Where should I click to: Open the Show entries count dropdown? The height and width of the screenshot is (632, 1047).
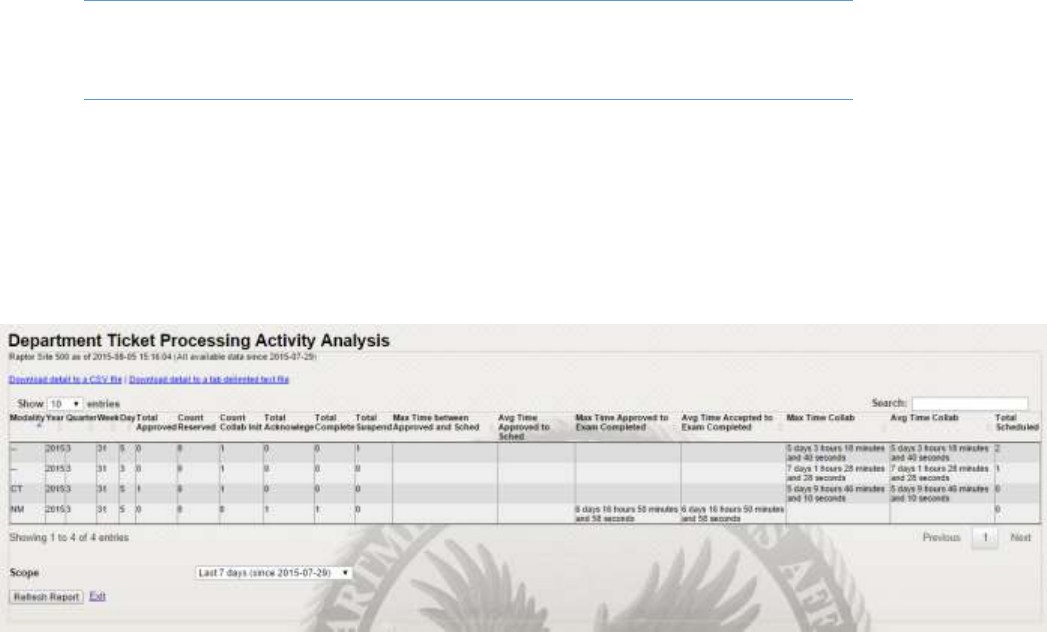(x=65, y=404)
